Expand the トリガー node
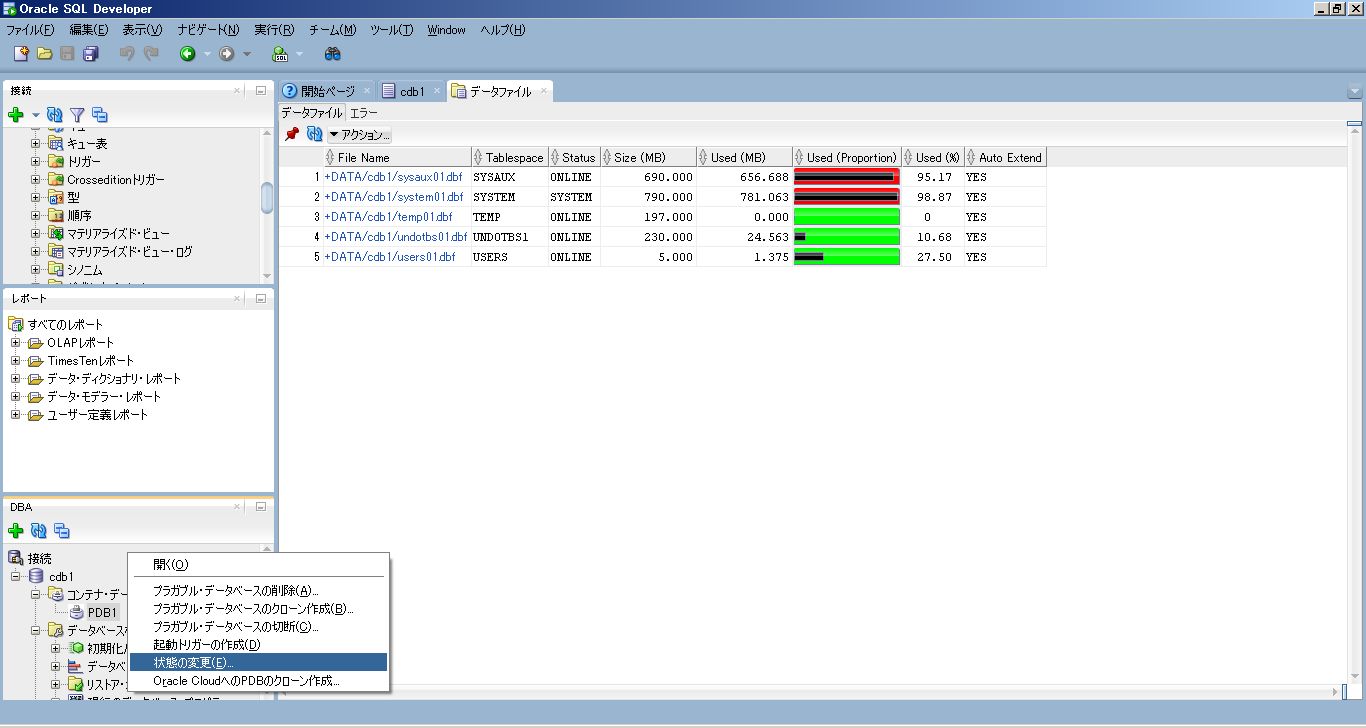The image size is (1366, 728). (x=35, y=161)
